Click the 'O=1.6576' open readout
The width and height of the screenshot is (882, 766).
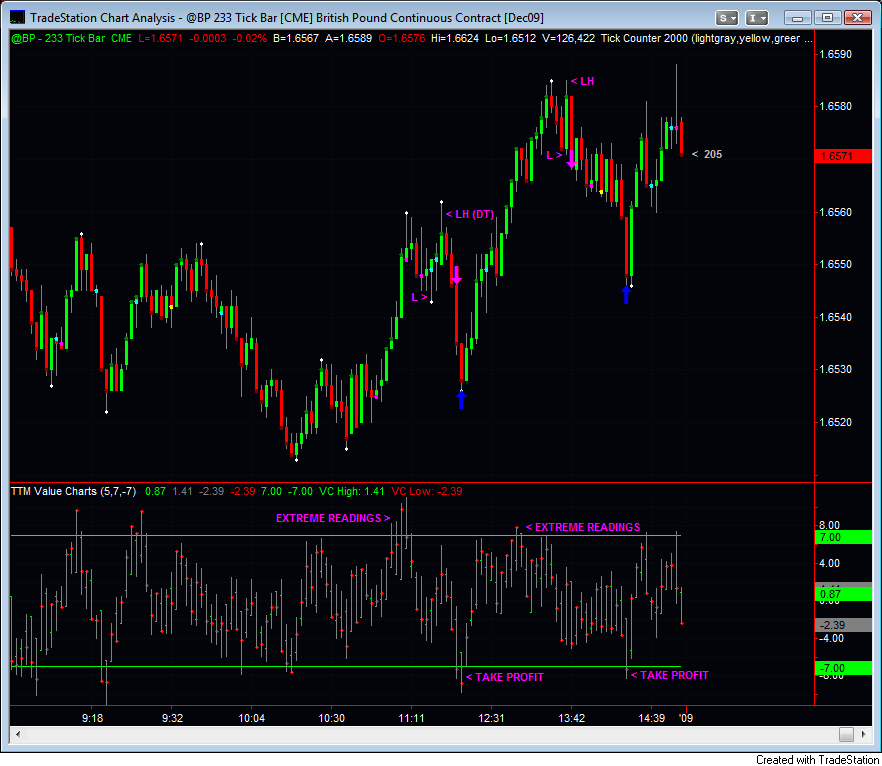tap(402, 38)
